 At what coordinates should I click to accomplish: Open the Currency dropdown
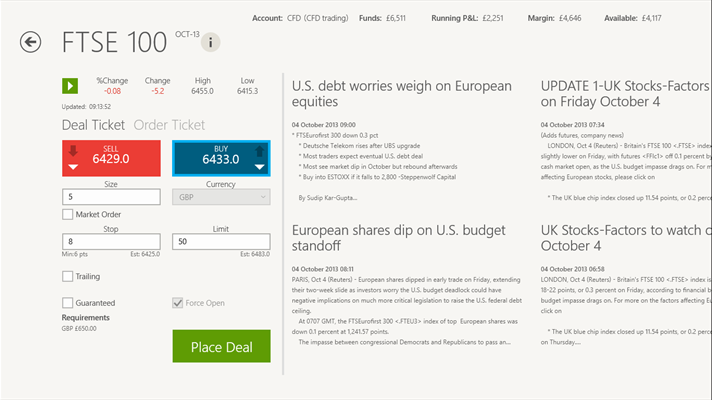pos(221,197)
